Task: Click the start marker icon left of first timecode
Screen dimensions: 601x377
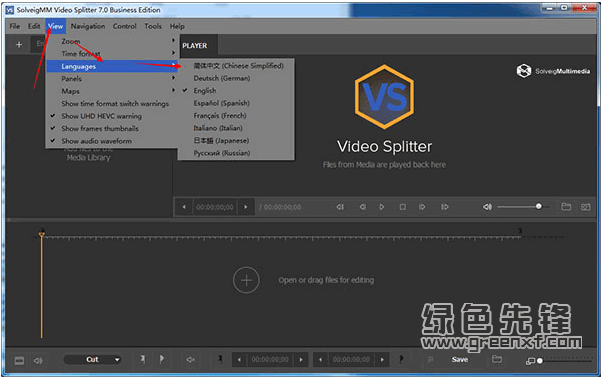Action: [x=220, y=359]
